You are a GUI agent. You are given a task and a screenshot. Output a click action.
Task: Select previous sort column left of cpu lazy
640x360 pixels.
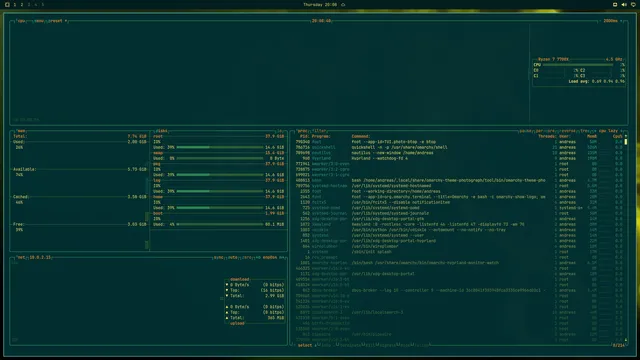[595, 131]
